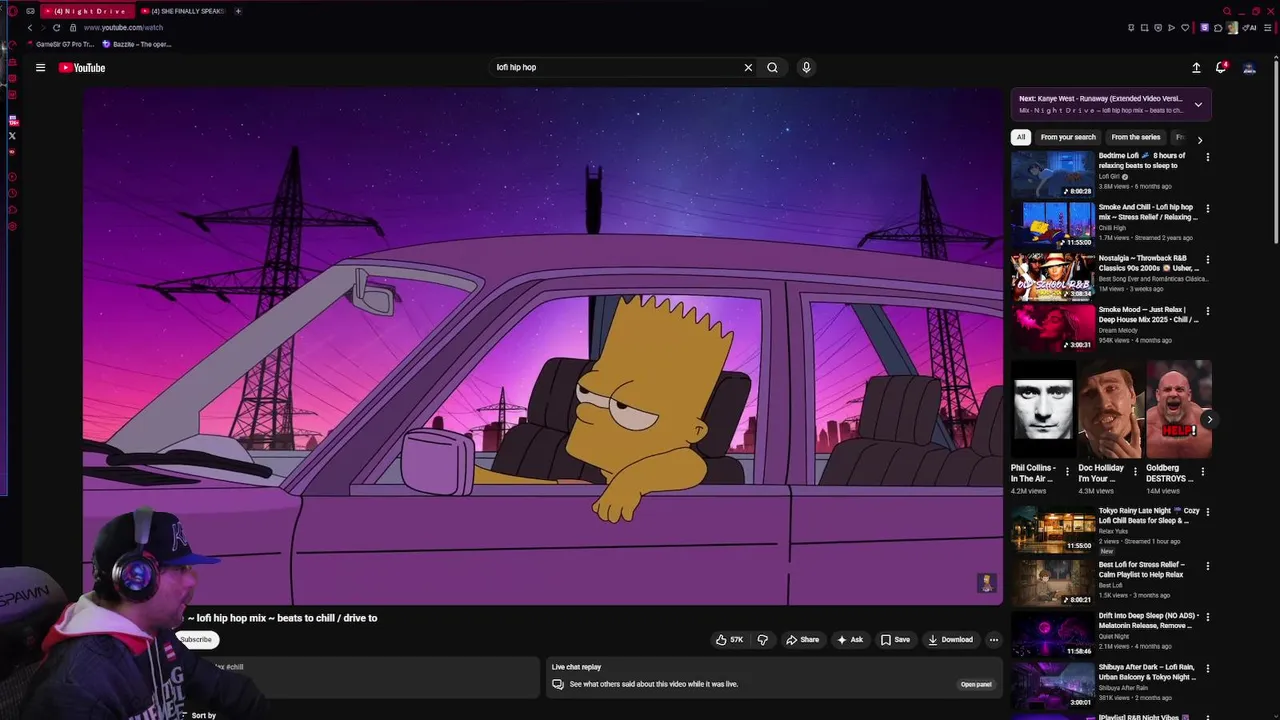Open Phil Collins In The Air short

(x=1043, y=409)
